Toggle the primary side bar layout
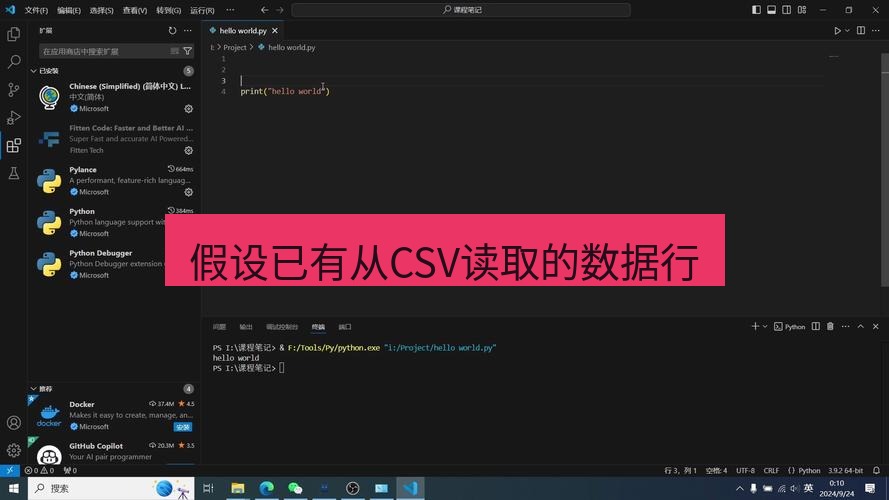The height and width of the screenshot is (500, 889). coord(756,10)
